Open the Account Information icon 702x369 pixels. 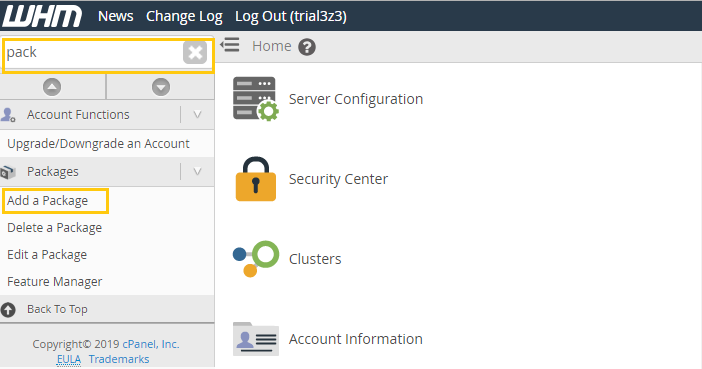256,339
